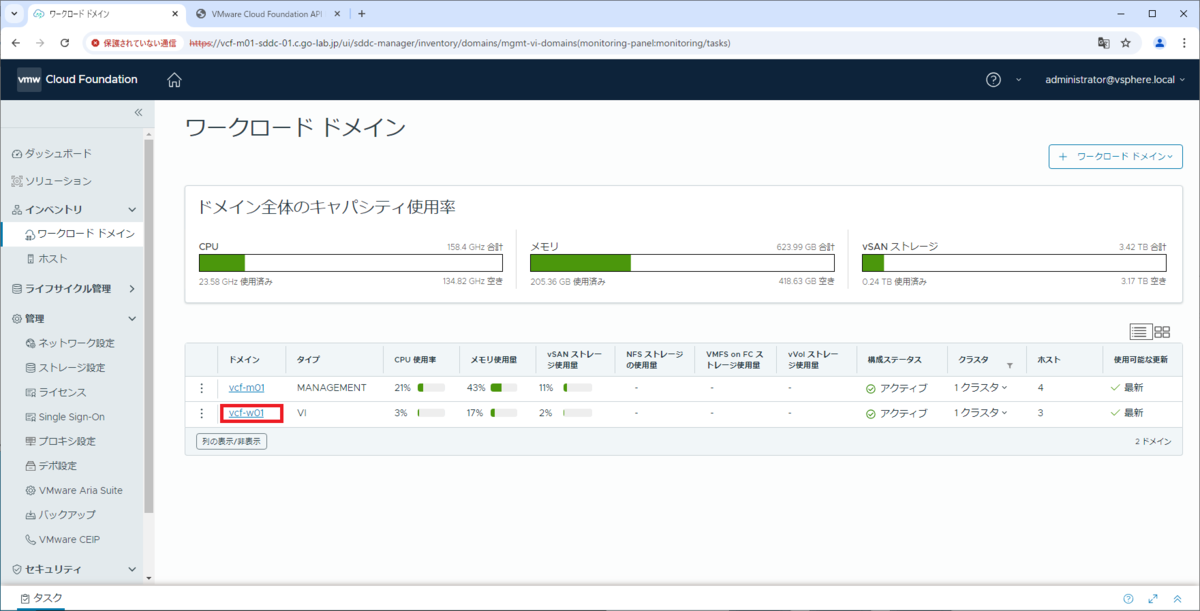Viewport: 1200px width, 611px height.
Task: Open administrator@vsphere.local user menu
Action: point(1114,80)
